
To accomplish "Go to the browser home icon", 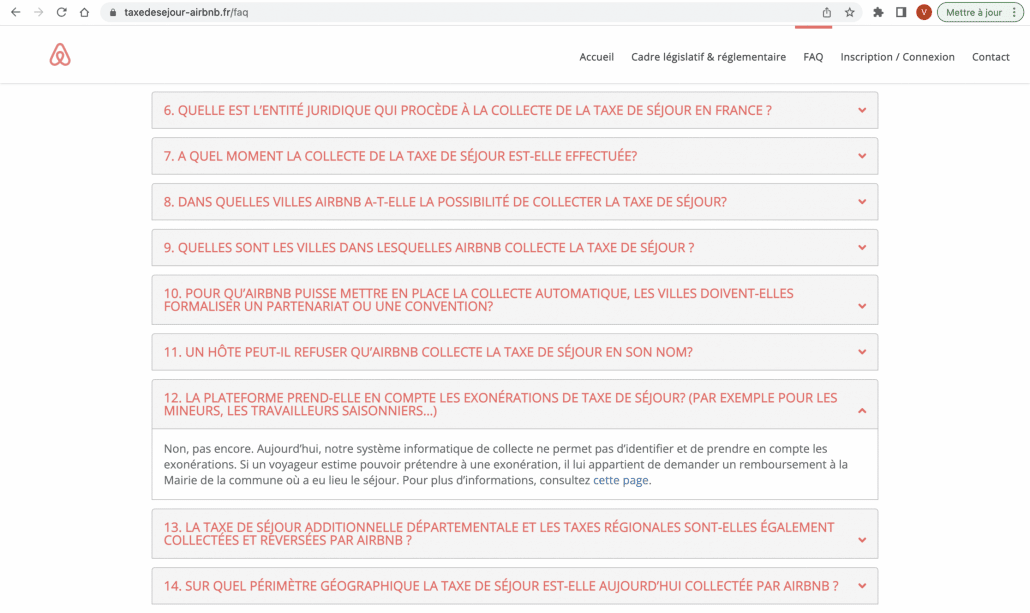I will pos(84,12).
